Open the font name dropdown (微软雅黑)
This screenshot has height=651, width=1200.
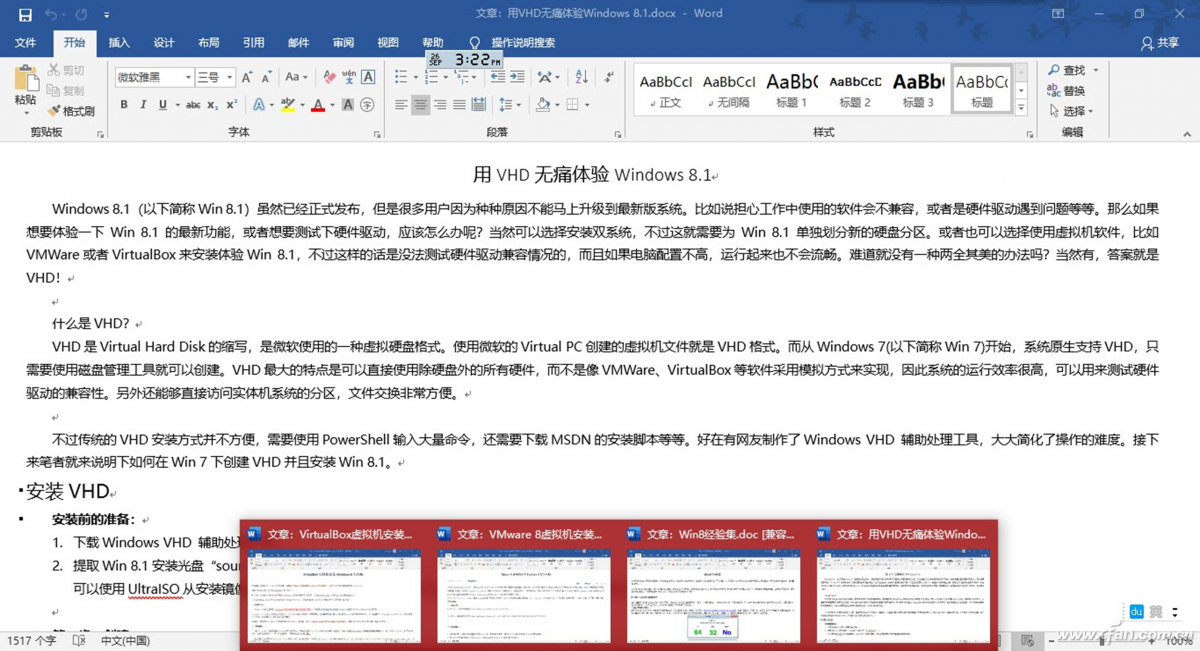pos(187,77)
